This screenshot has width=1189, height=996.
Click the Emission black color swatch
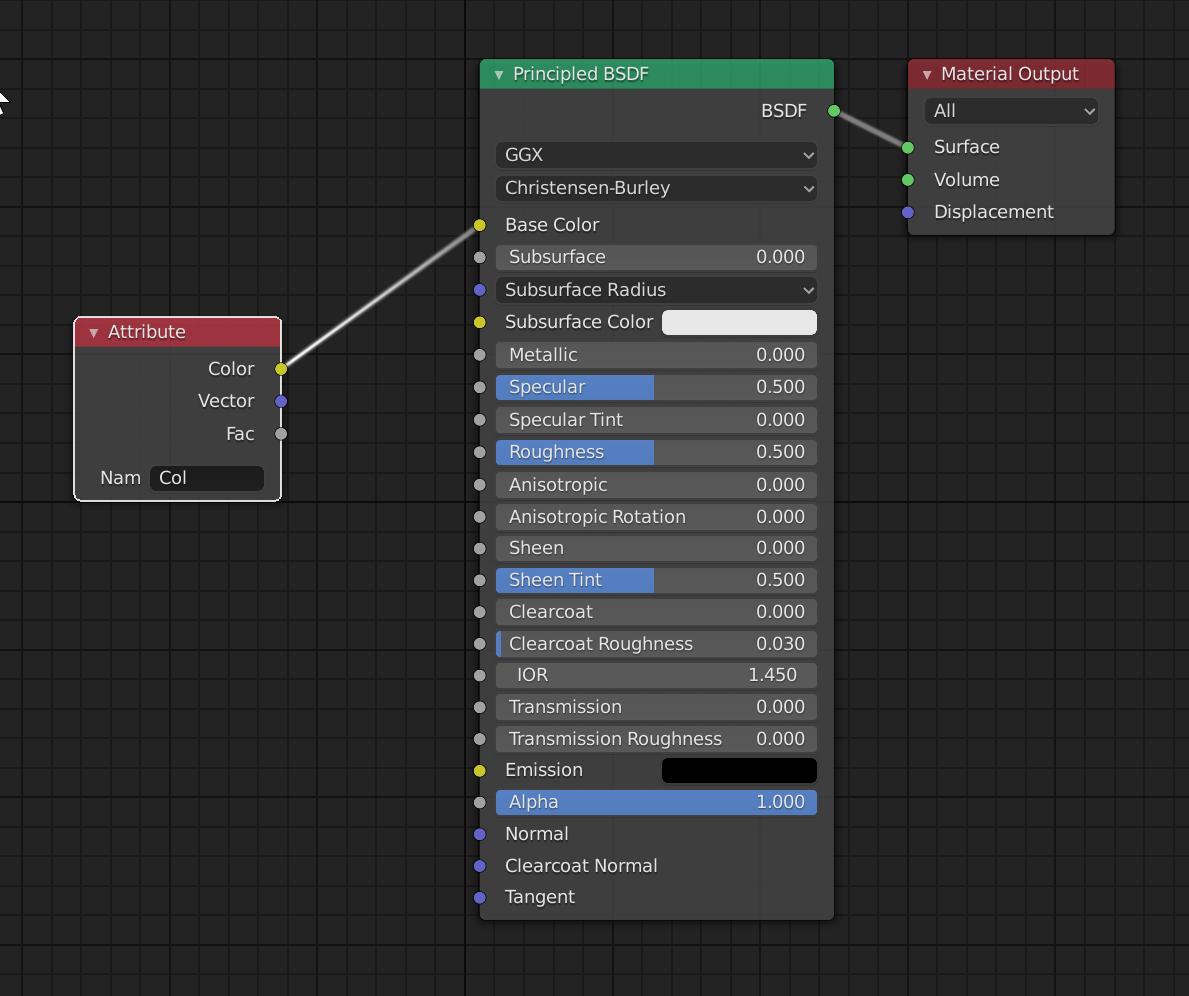[739, 770]
